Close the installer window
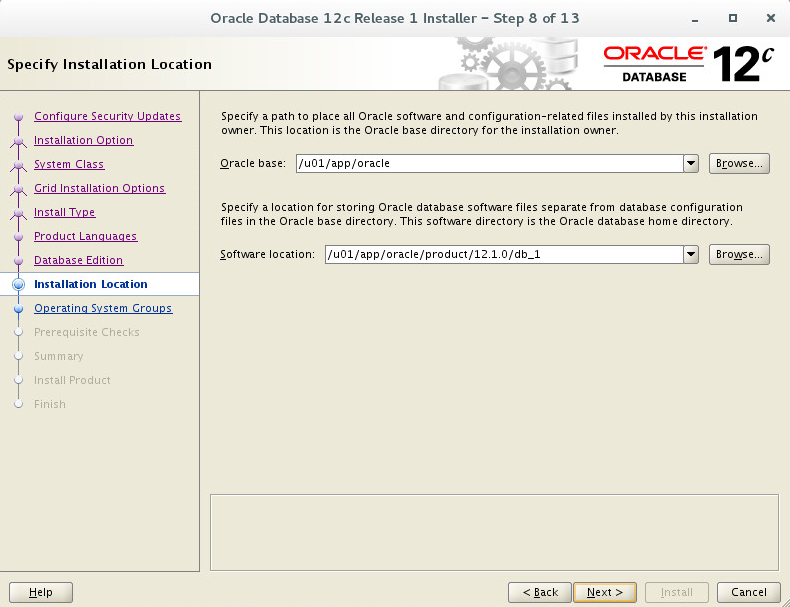 pyautogui.click(x=770, y=18)
